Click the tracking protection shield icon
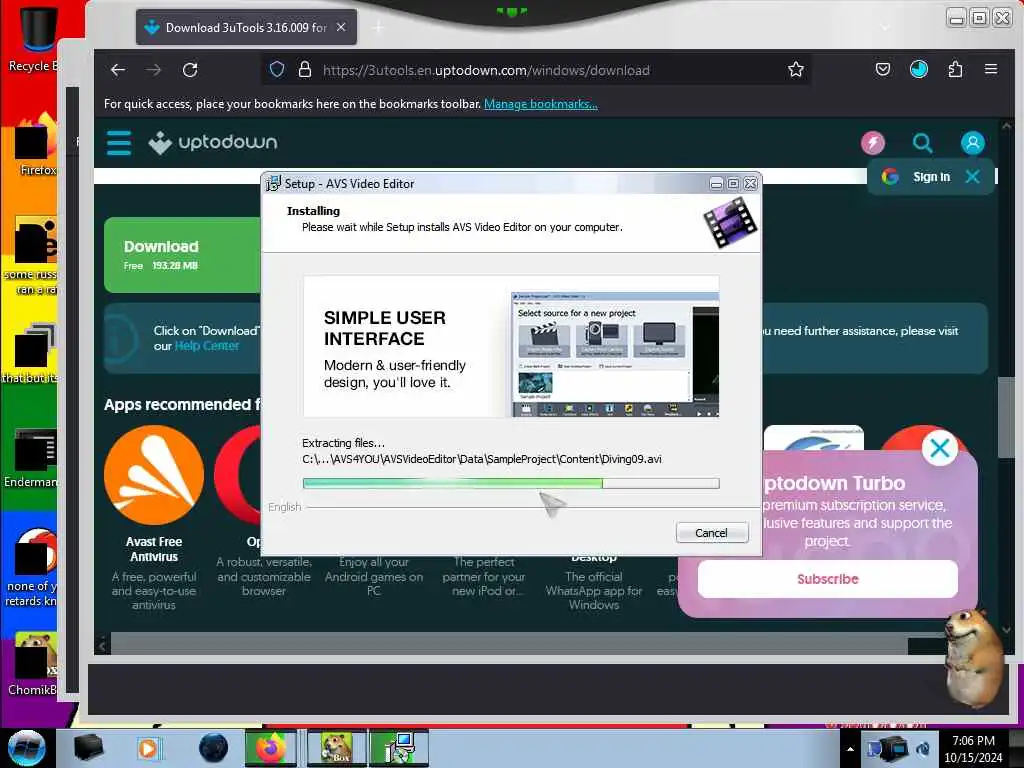Screen dimensions: 1024x768 pos(277,69)
